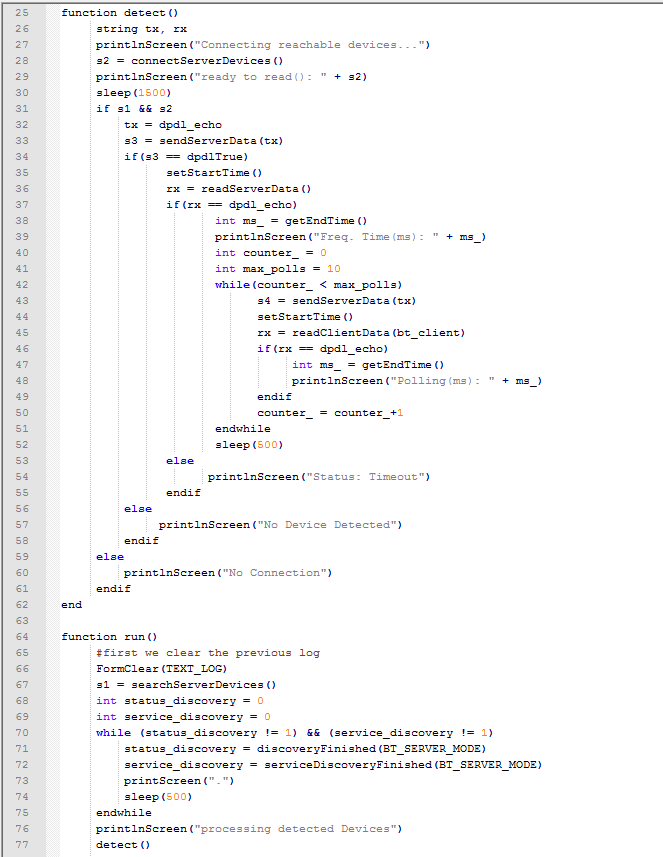This screenshot has height=857, width=663.
Task: Click the 'endwhile' on line 51
Action: tap(243, 428)
